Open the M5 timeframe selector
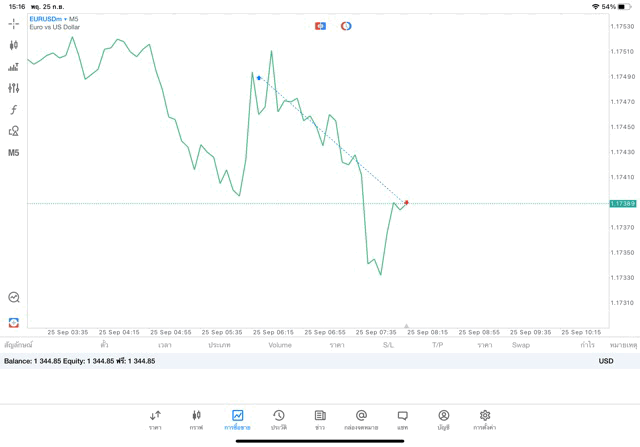 pyautogui.click(x=14, y=153)
